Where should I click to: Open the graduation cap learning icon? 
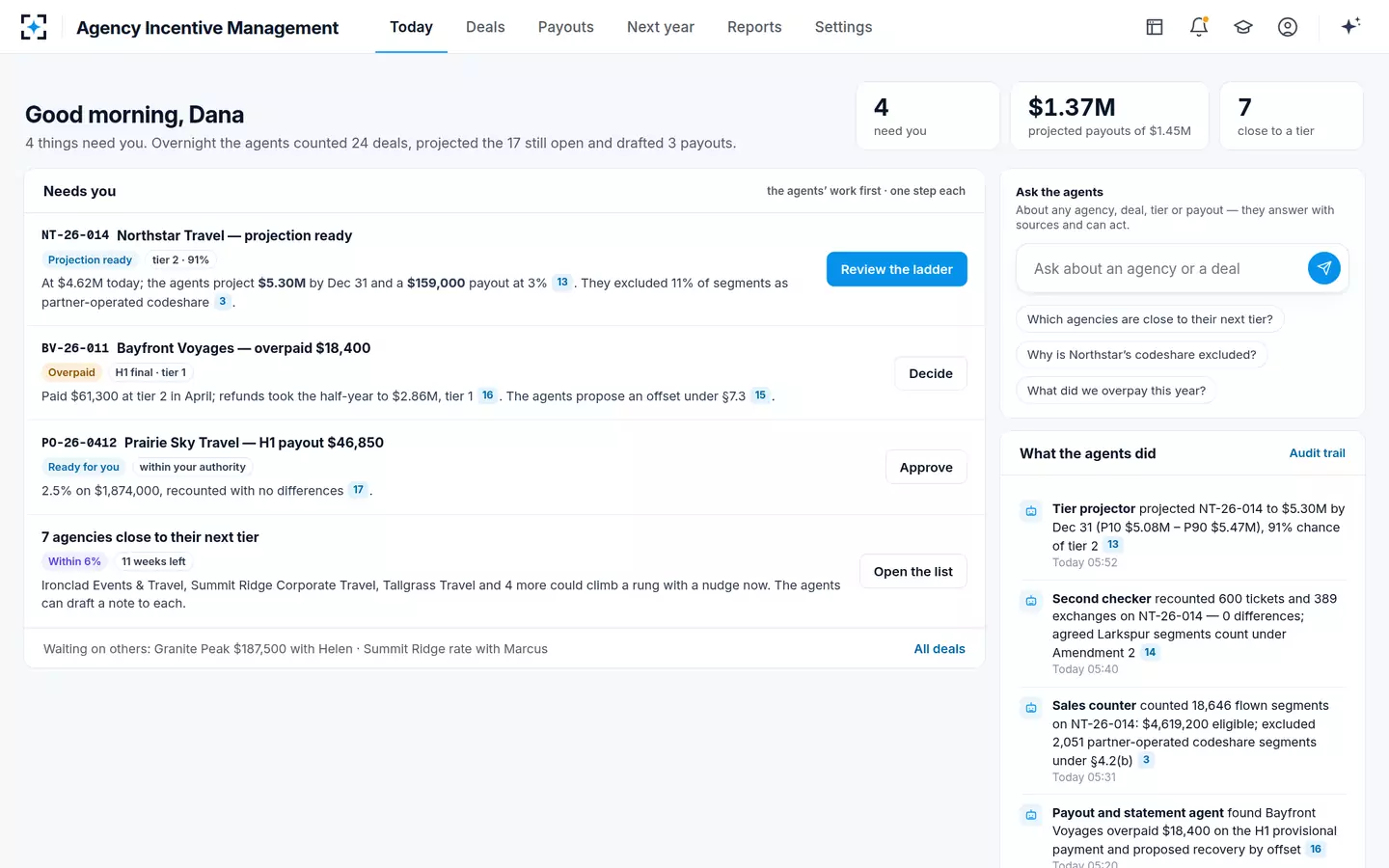(1243, 27)
